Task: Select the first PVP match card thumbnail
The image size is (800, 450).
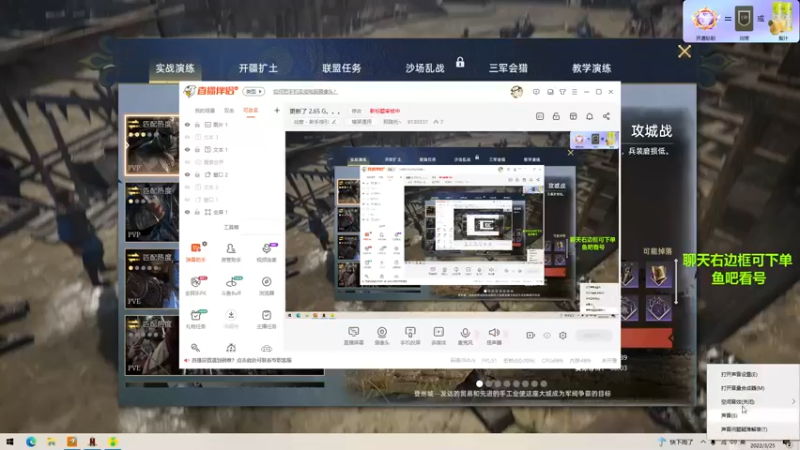Action: [152, 145]
